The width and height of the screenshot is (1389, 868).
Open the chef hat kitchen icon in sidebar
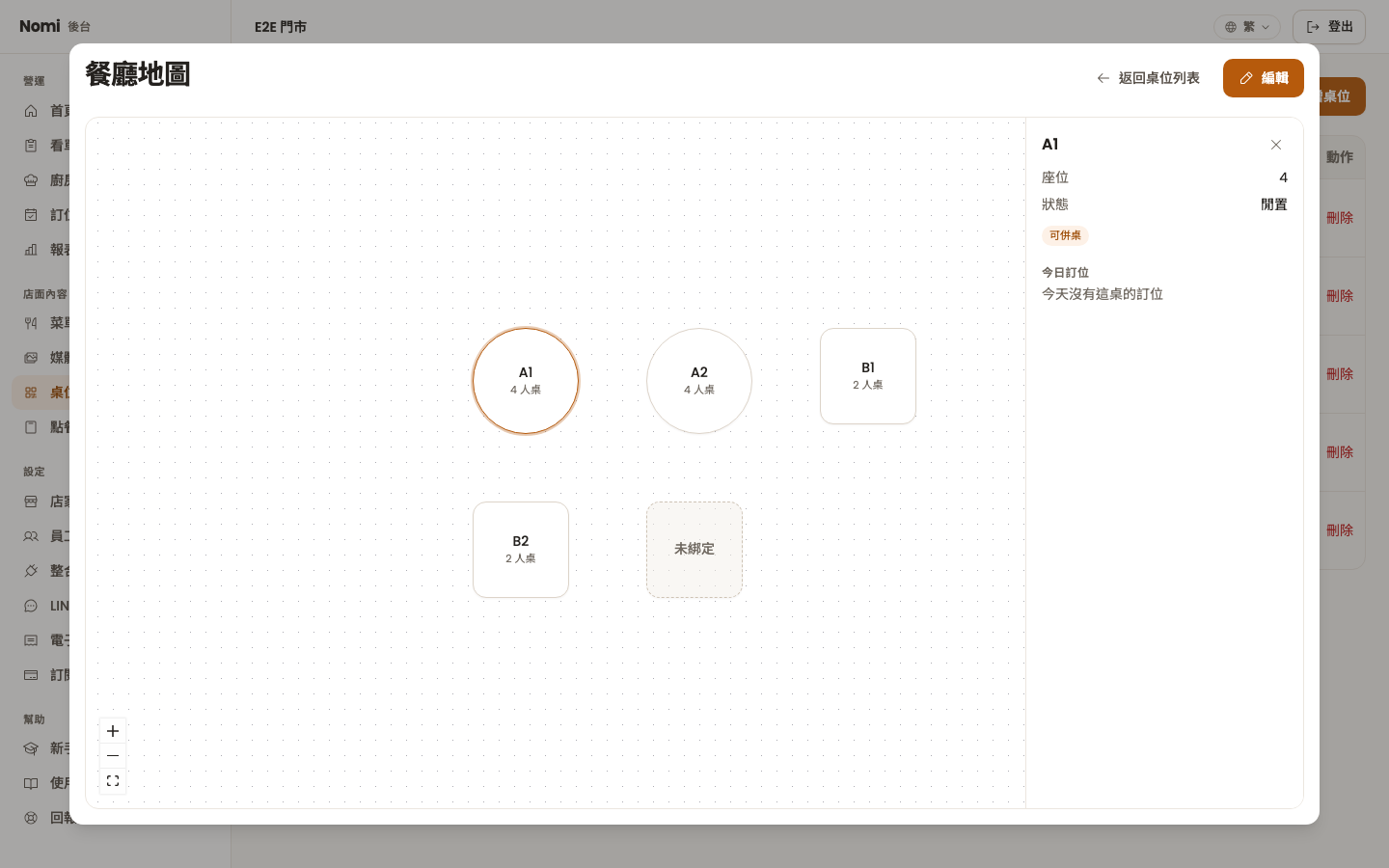tap(31, 180)
